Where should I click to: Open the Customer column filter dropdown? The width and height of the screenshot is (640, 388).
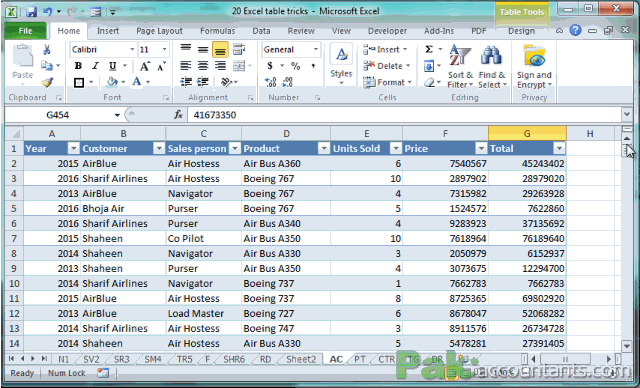(x=159, y=149)
